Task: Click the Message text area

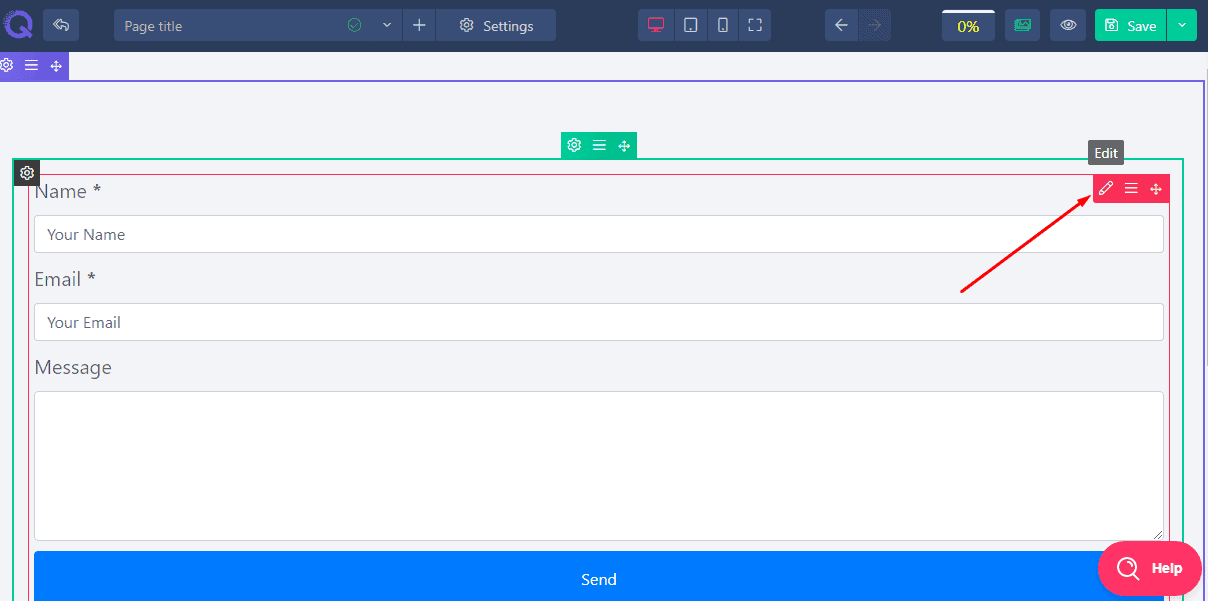Action: pyautogui.click(x=599, y=466)
